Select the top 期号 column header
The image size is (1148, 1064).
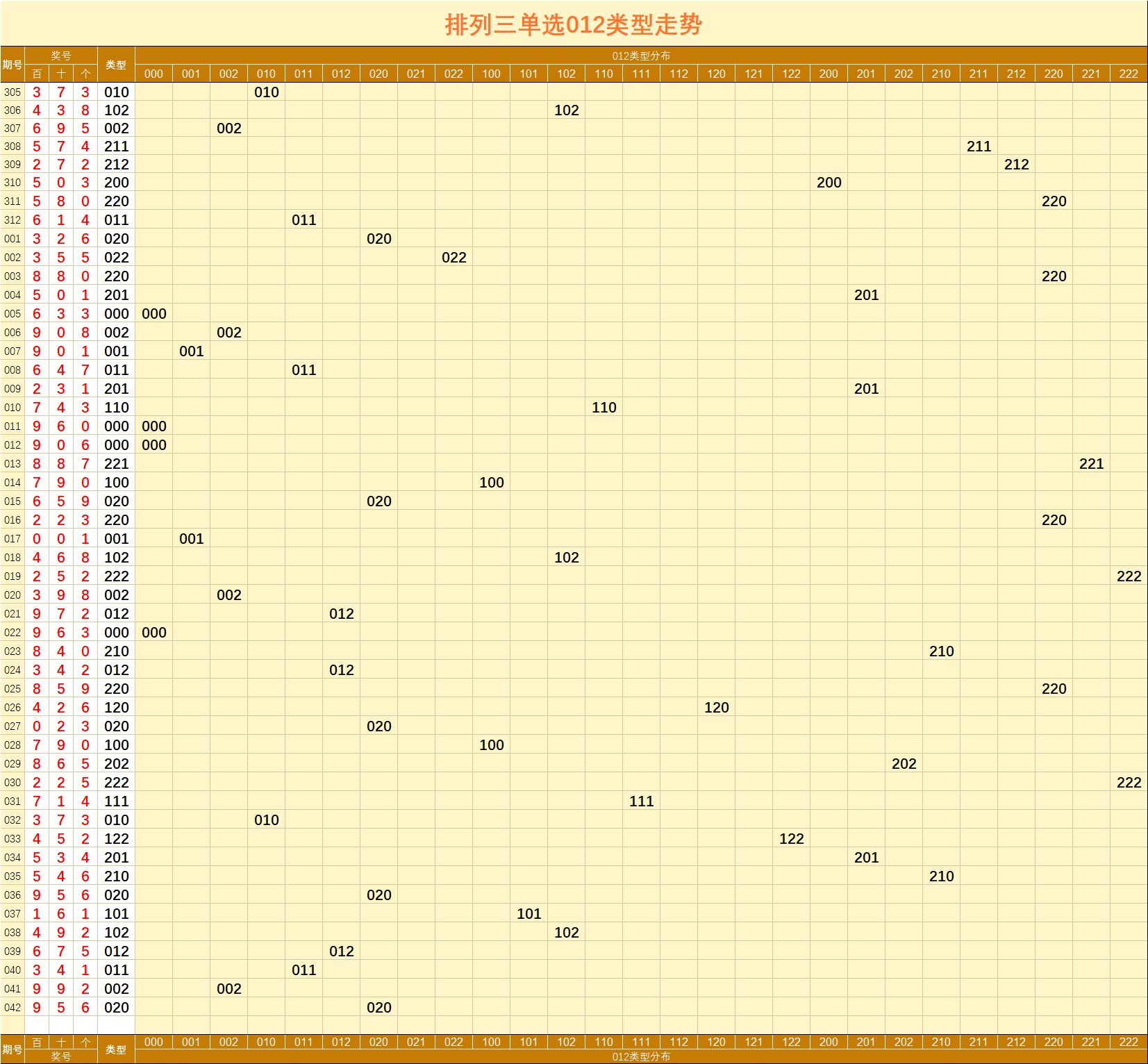[13, 65]
